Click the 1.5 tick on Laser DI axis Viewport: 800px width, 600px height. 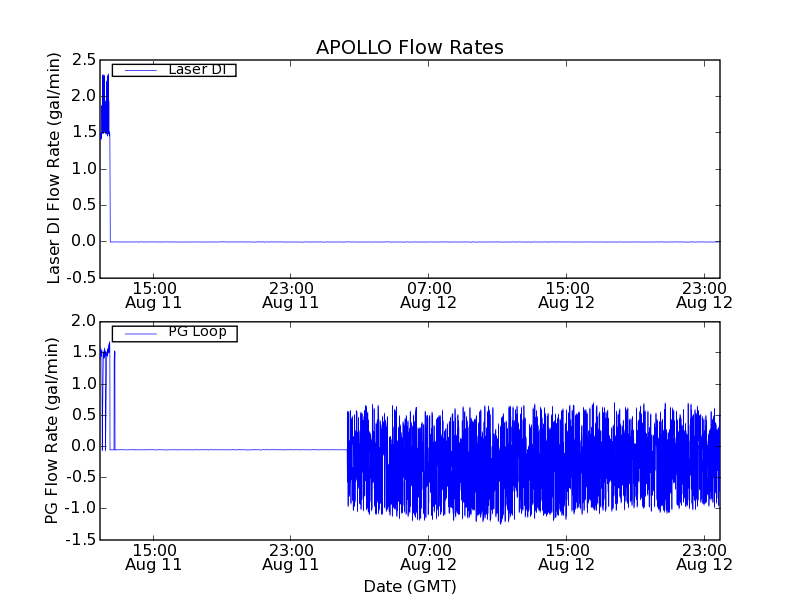pyautogui.click(x=84, y=132)
